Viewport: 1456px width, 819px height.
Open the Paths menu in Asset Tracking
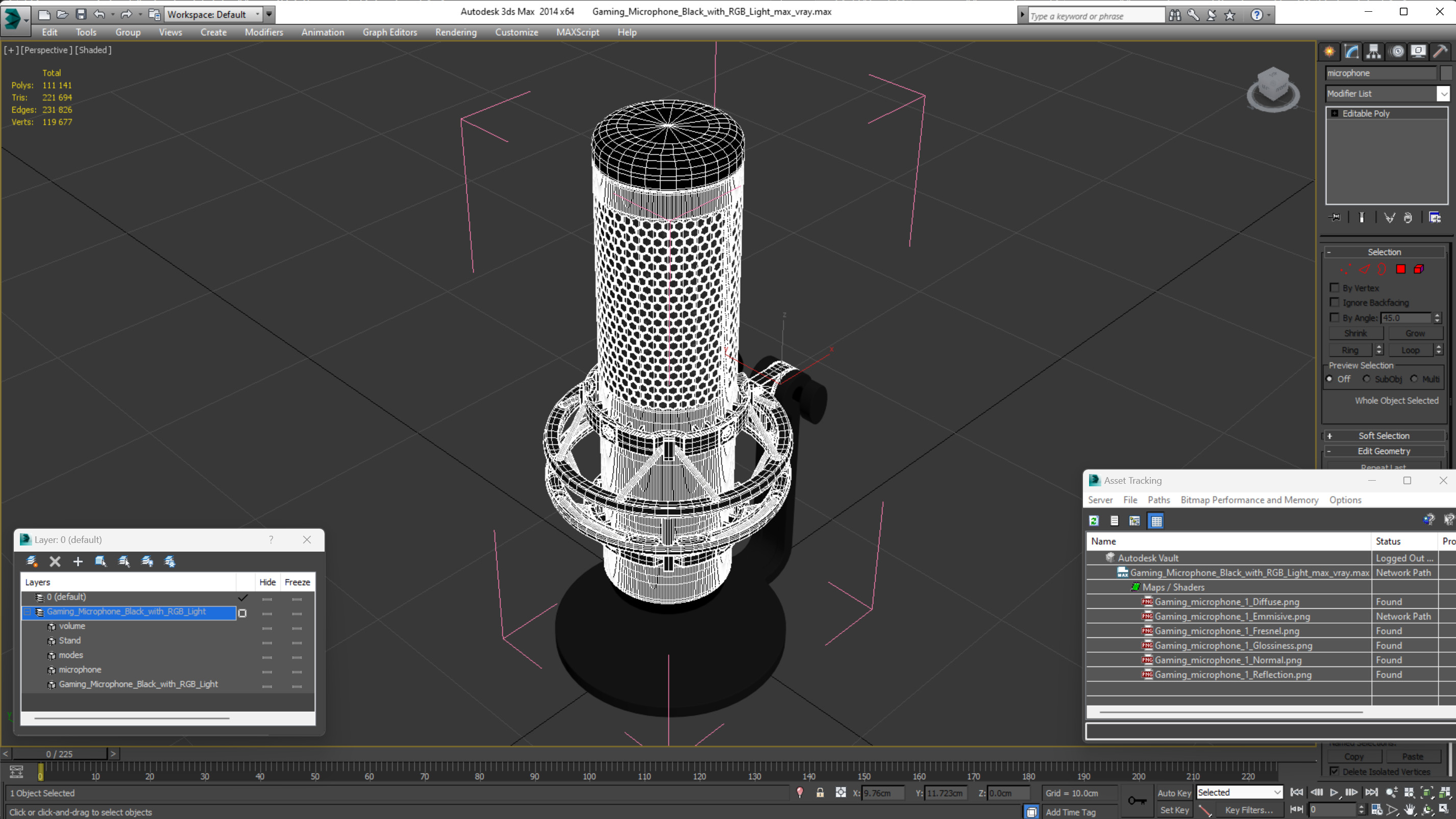pos(1158,500)
